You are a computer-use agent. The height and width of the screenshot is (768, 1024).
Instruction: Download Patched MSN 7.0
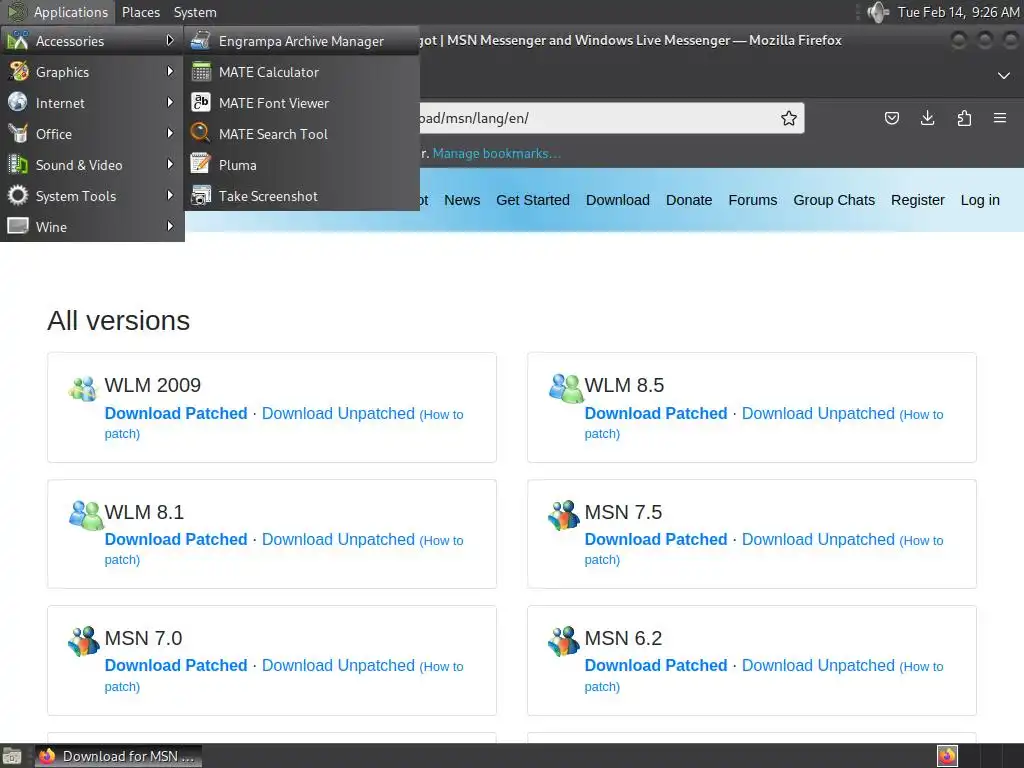coord(176,665)
